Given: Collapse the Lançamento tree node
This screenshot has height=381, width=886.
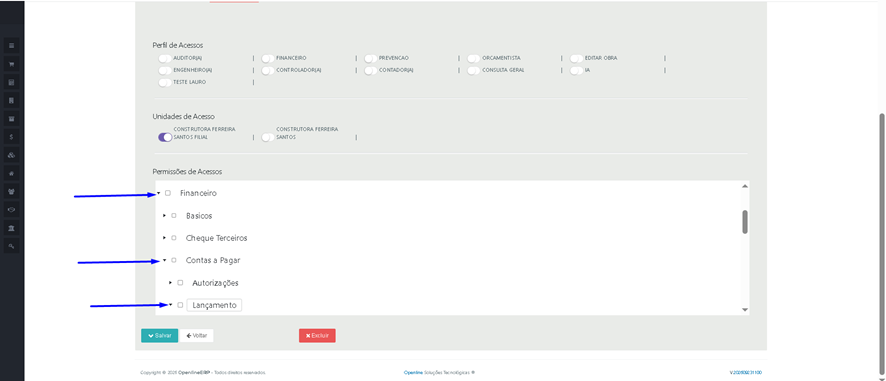Looking at the screenshot, I should tap(171, 305).
